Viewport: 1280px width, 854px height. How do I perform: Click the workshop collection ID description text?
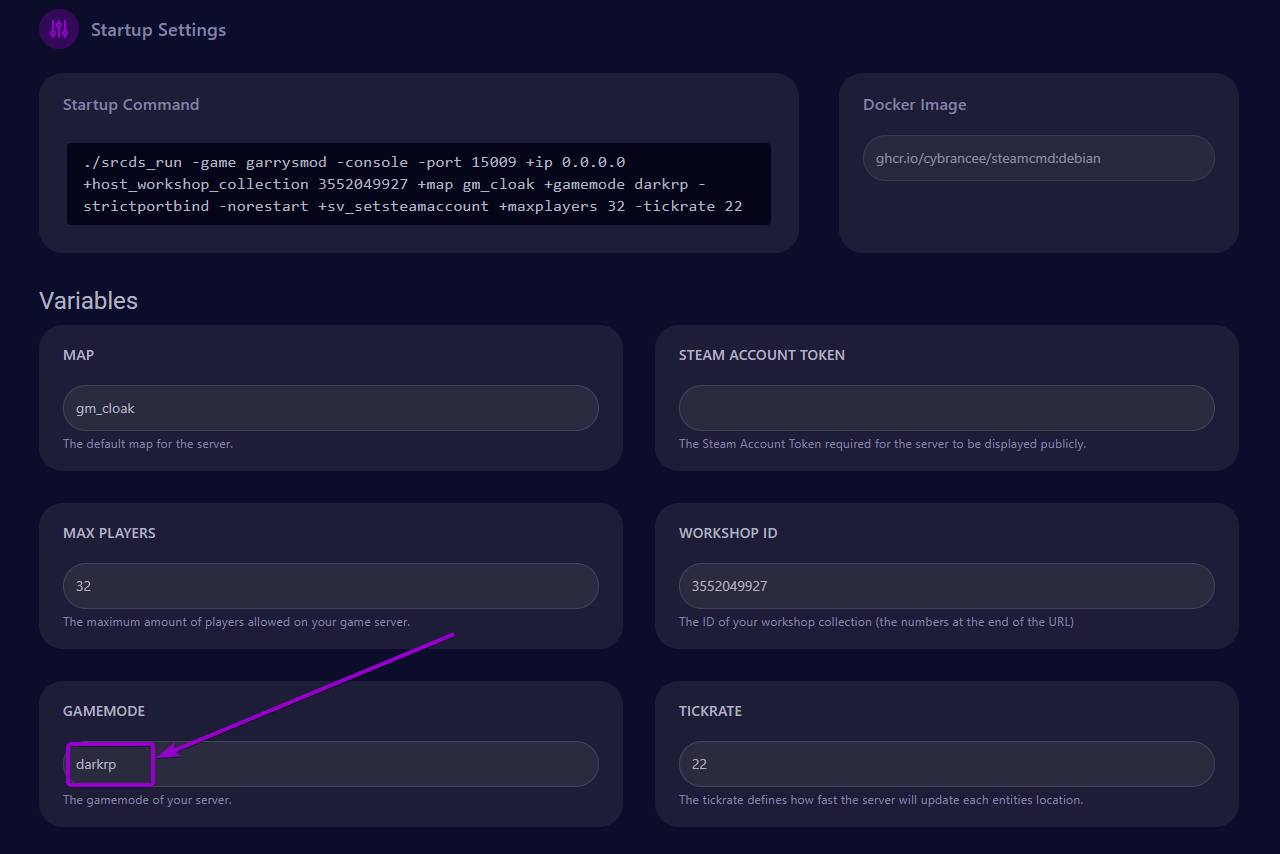pos(876,622)
